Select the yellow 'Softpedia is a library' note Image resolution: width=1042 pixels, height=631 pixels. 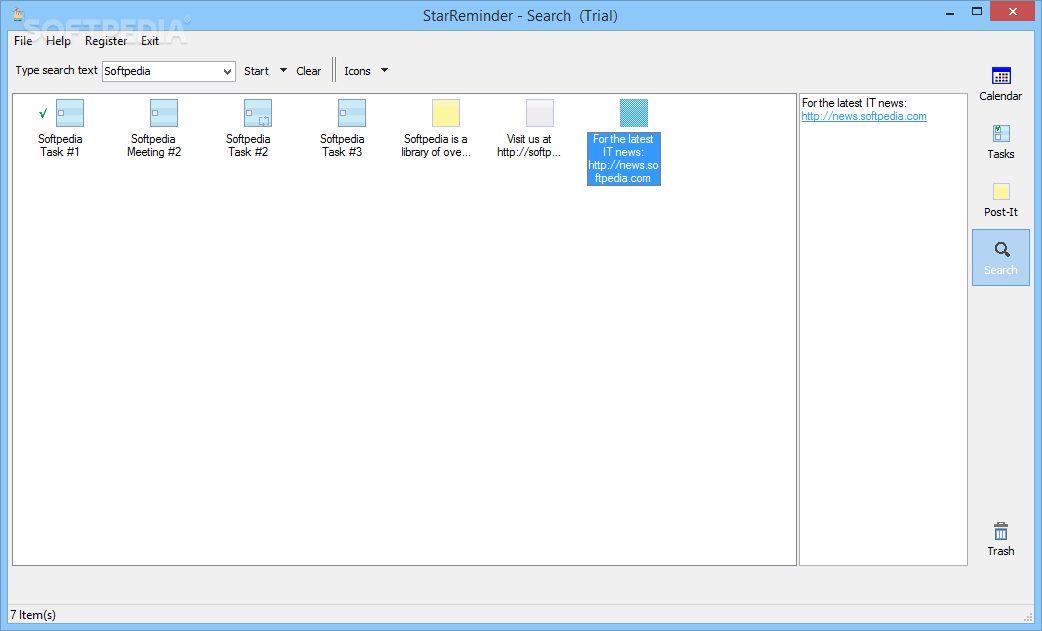pyautogui.click(x=446, y=113)
